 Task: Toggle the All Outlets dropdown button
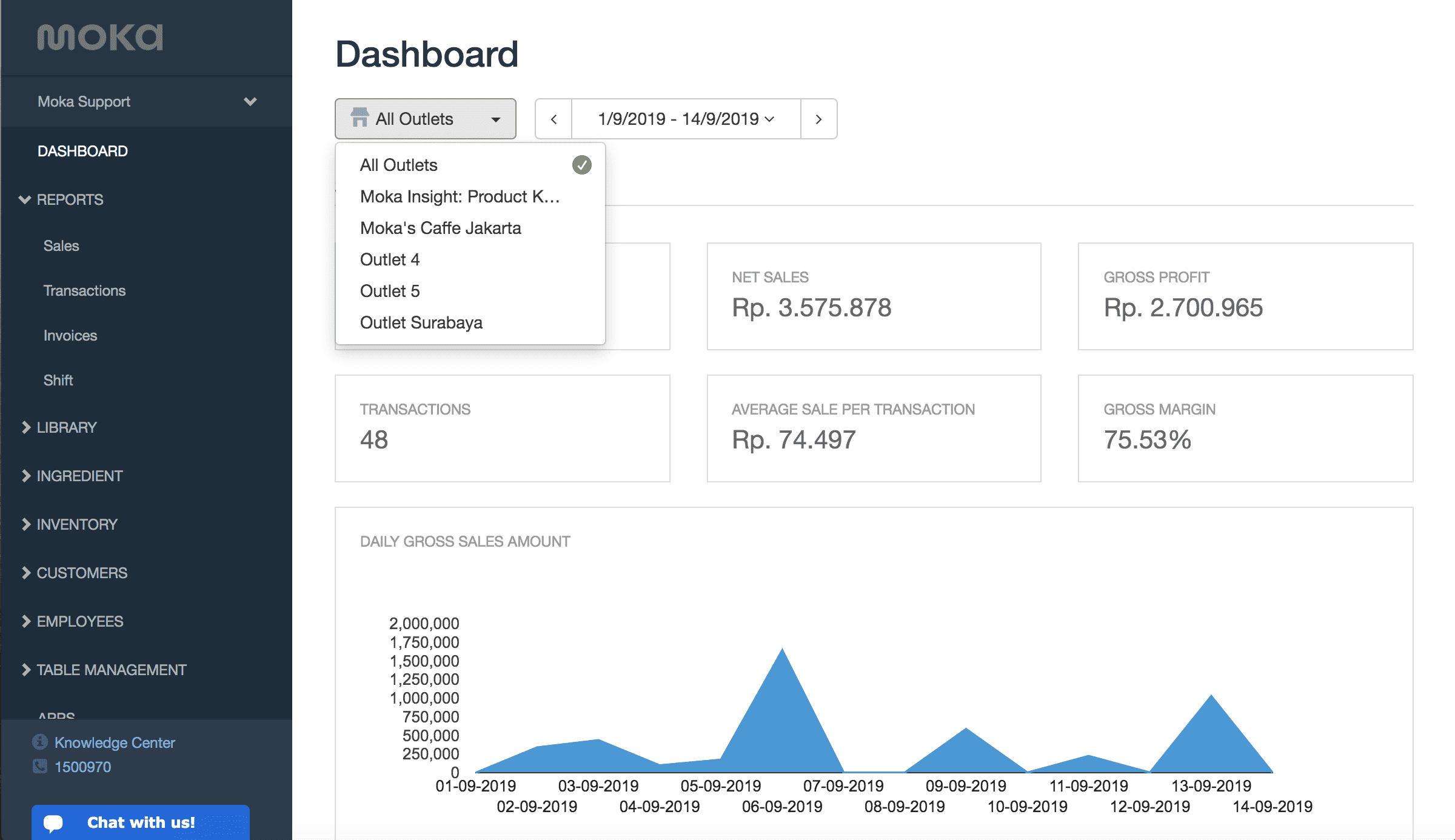(425, 119)
